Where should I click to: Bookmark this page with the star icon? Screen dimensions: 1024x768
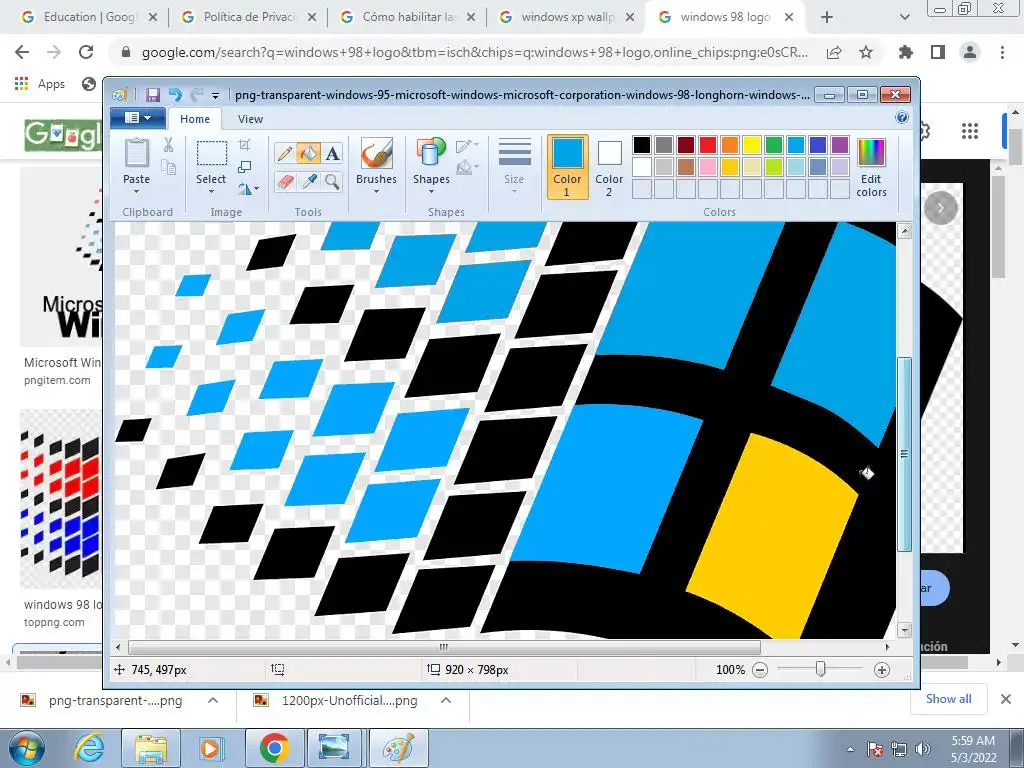[x=866, y=52]
